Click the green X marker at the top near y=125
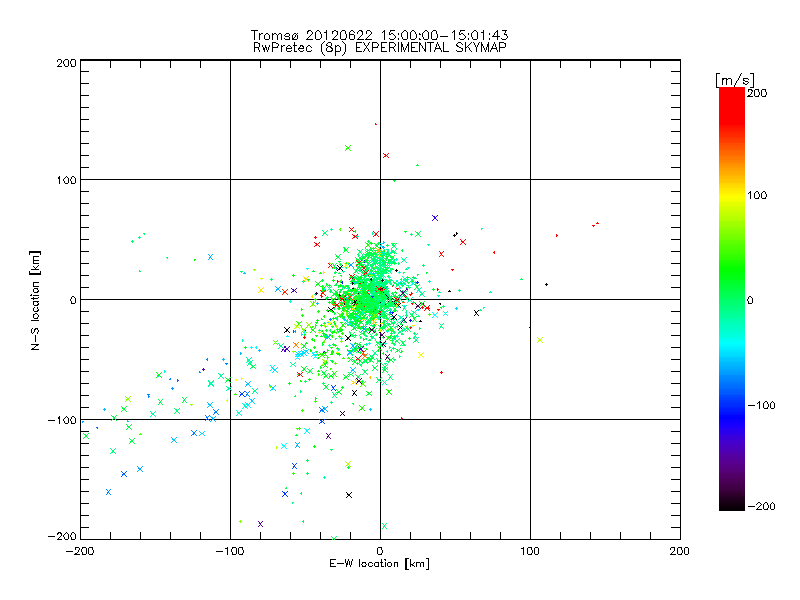 pyautogui.click(x=348, y=148)
